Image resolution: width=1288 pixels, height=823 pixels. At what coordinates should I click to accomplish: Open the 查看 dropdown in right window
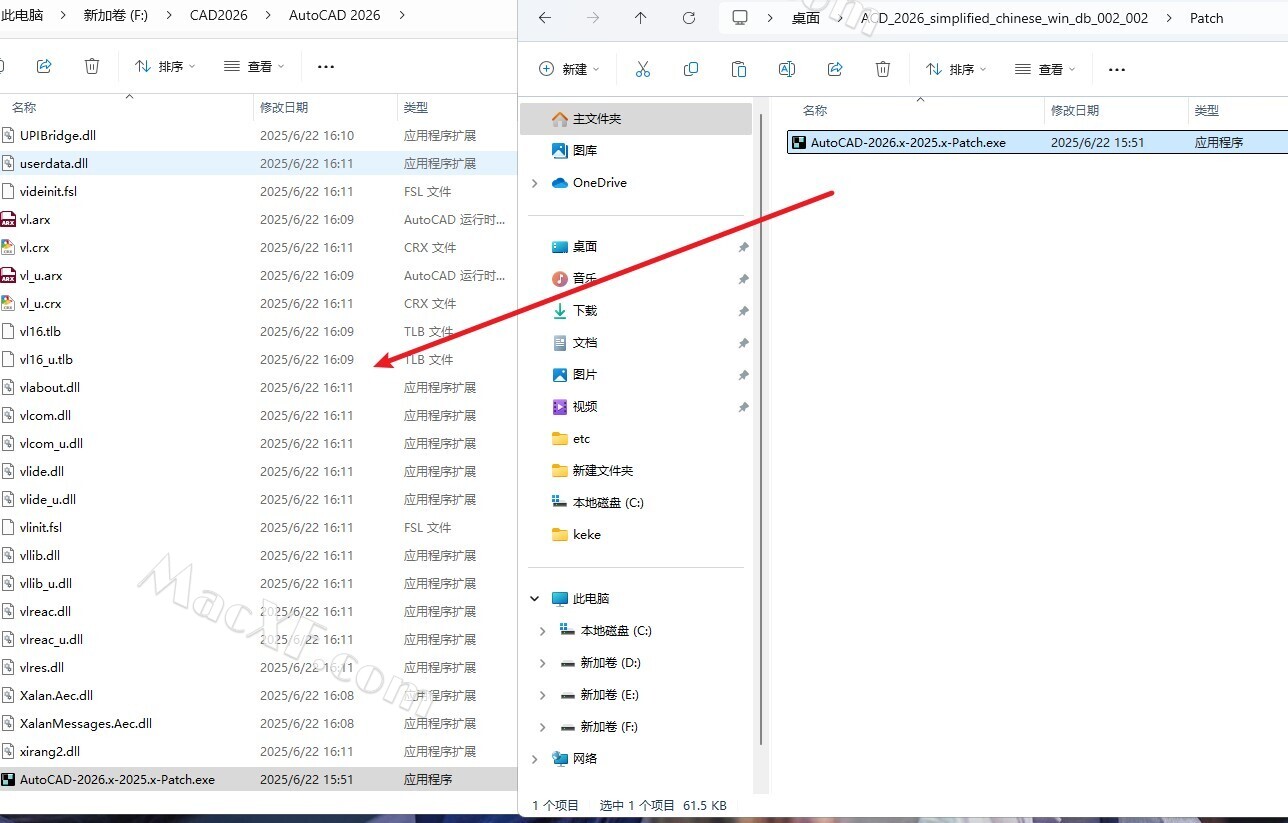click(1045, 69)
